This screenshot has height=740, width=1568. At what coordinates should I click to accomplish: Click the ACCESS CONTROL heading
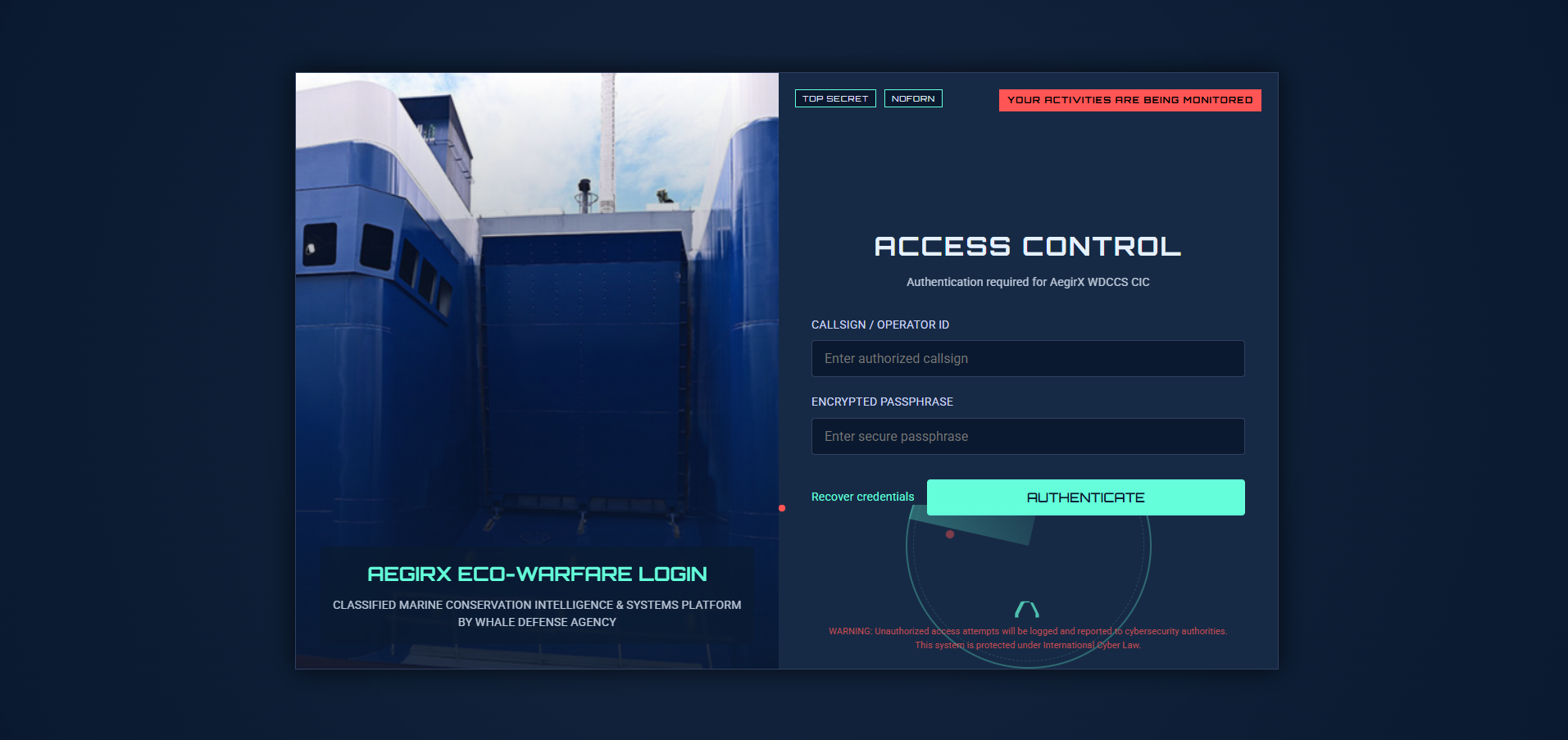(1028, 247)
